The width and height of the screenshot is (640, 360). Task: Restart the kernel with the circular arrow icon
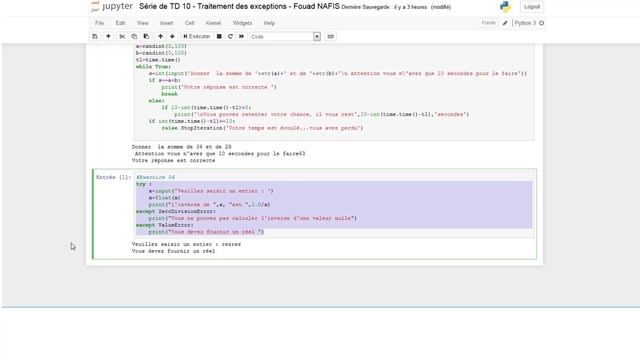[x=230, y=36]
